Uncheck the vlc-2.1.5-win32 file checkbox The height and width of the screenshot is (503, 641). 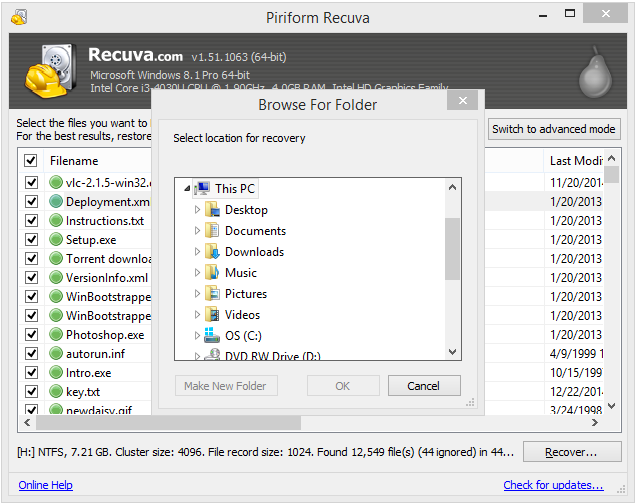[31, 182]
